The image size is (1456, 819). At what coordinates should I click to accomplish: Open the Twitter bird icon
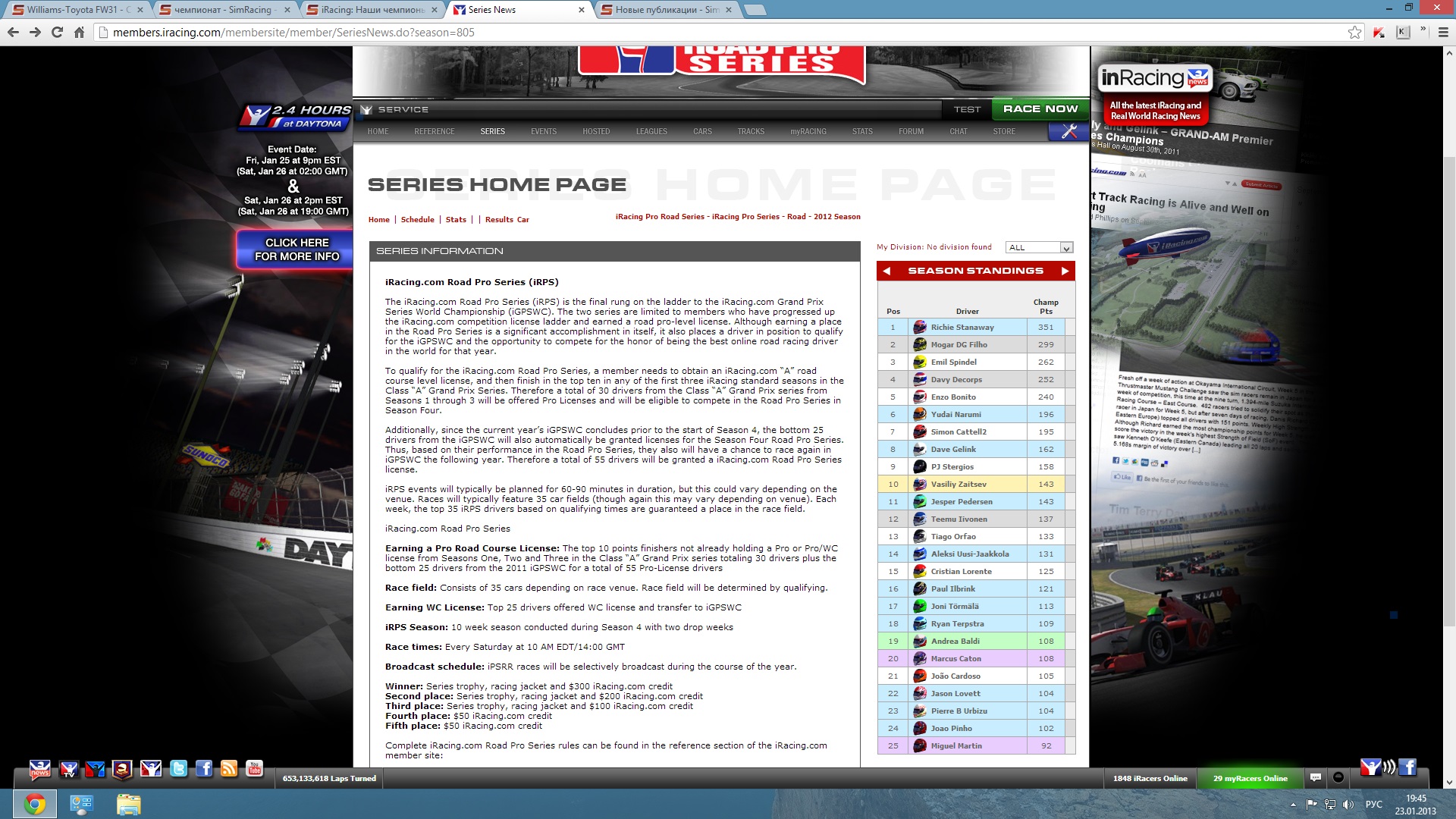click(179, 769)
